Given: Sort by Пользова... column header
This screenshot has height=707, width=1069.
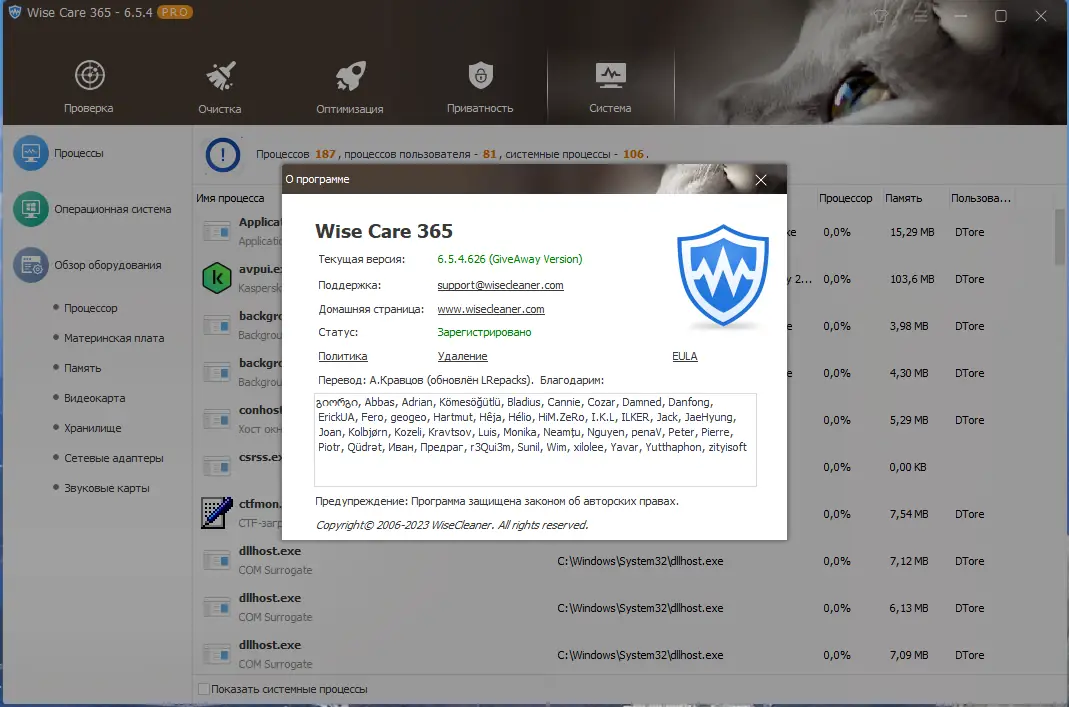Looking at the screenshot, I should point(980,198).
